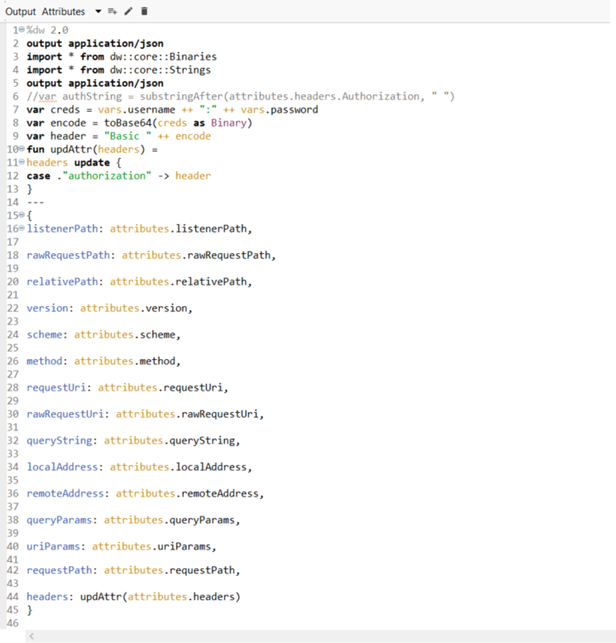Click 'attributes.requestPath' value
616x643 pixels.
tap(169, 570)
